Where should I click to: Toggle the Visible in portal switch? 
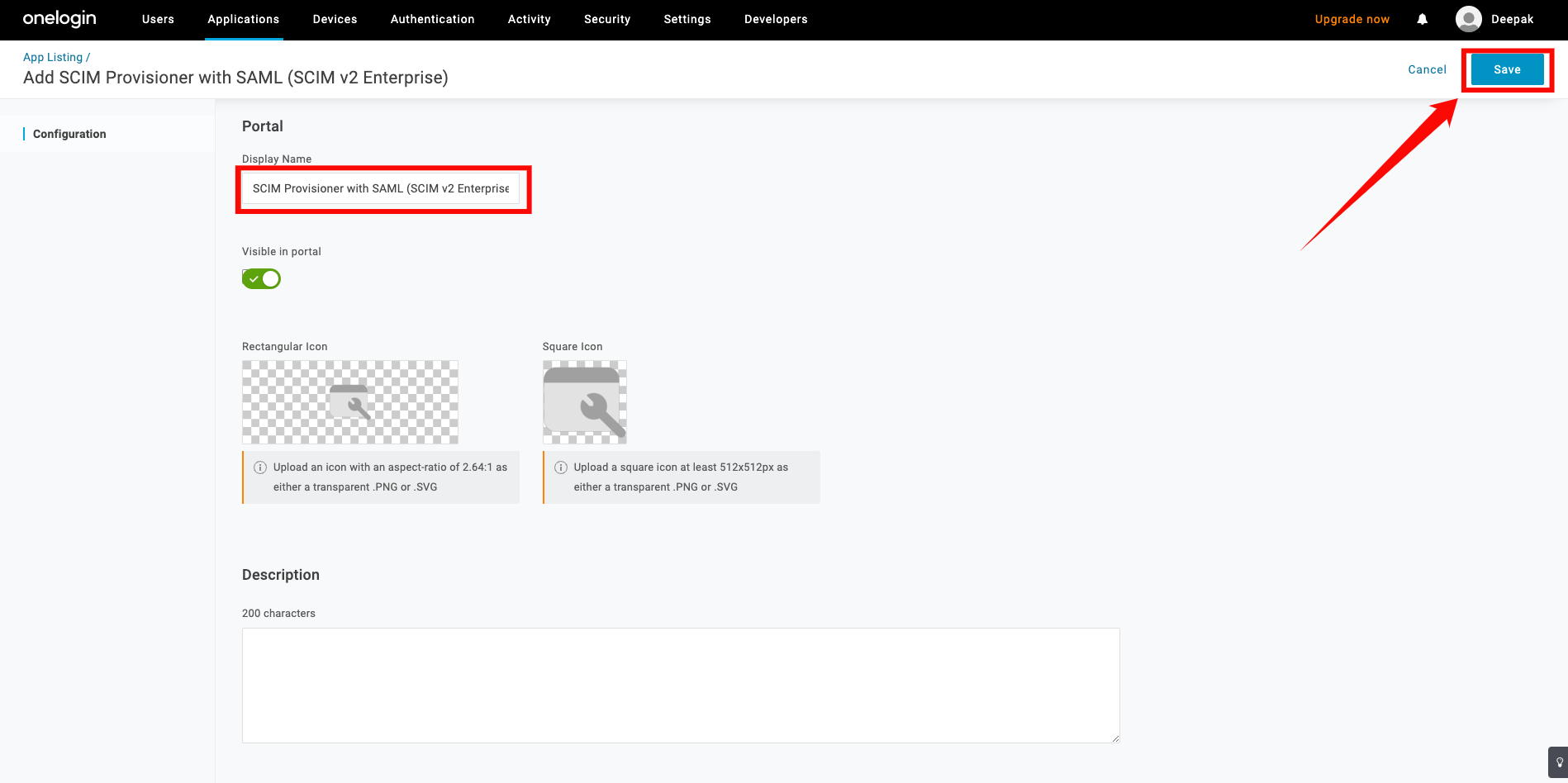coord(261,279)
